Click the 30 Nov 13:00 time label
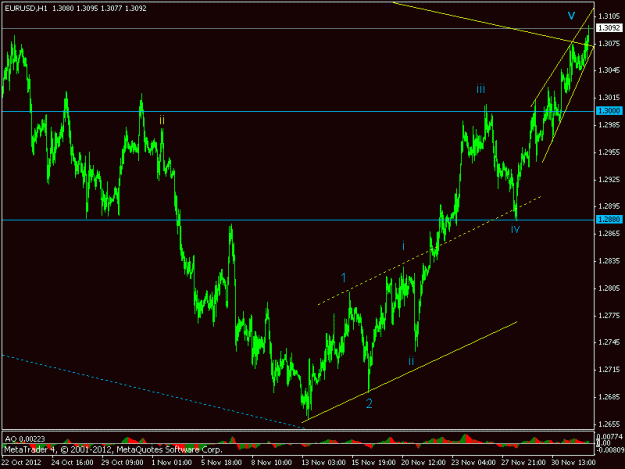This screenshot has width=625, height=469. (574, 463)
